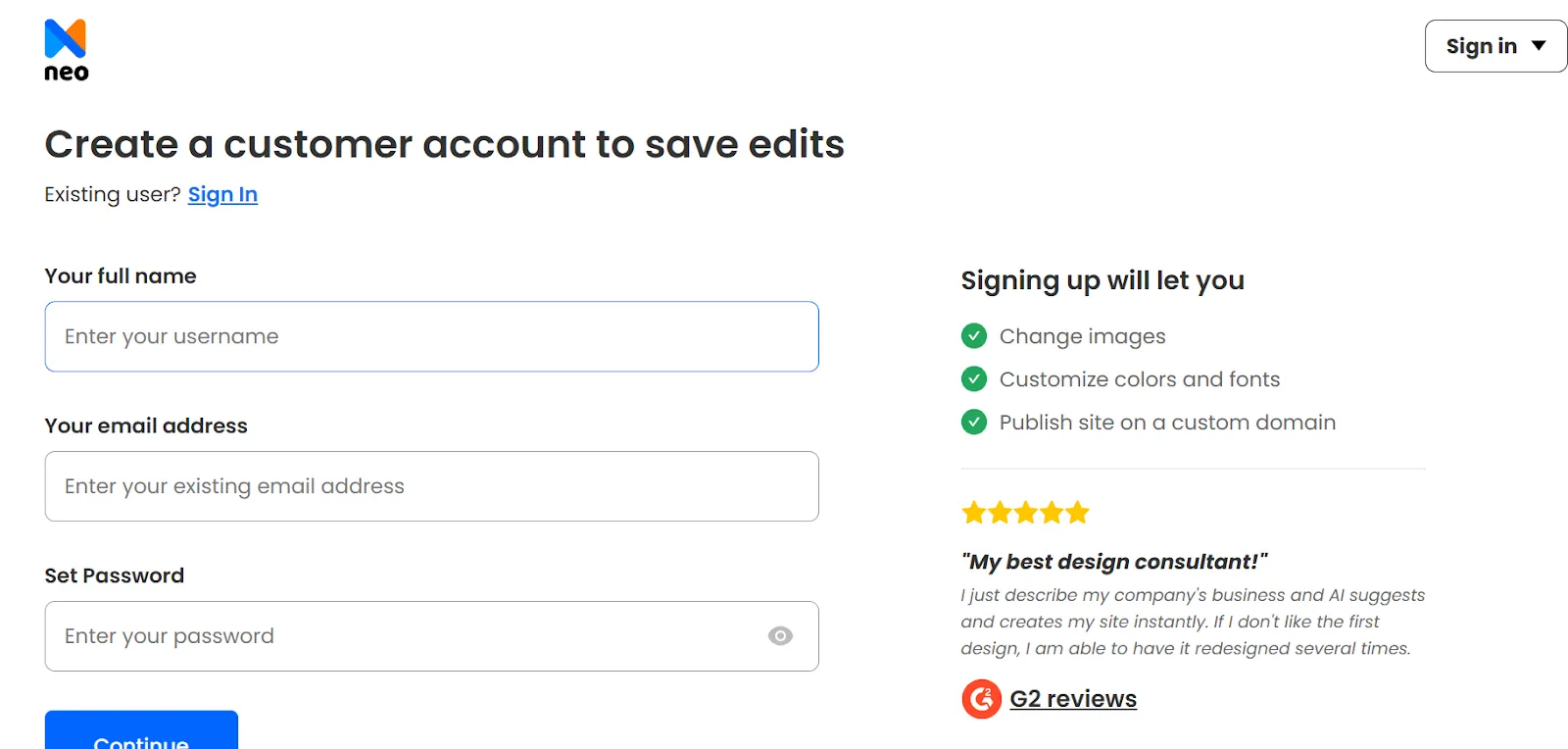Click the five-star rating icons
This screenshot has height=749, width=1568.
(1025, 513)
